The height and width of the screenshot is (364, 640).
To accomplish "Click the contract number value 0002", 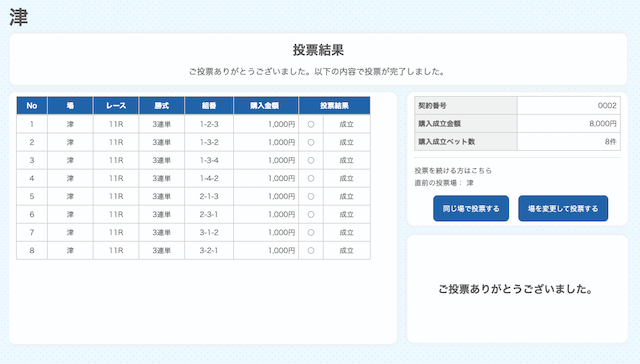I will 607,106.
